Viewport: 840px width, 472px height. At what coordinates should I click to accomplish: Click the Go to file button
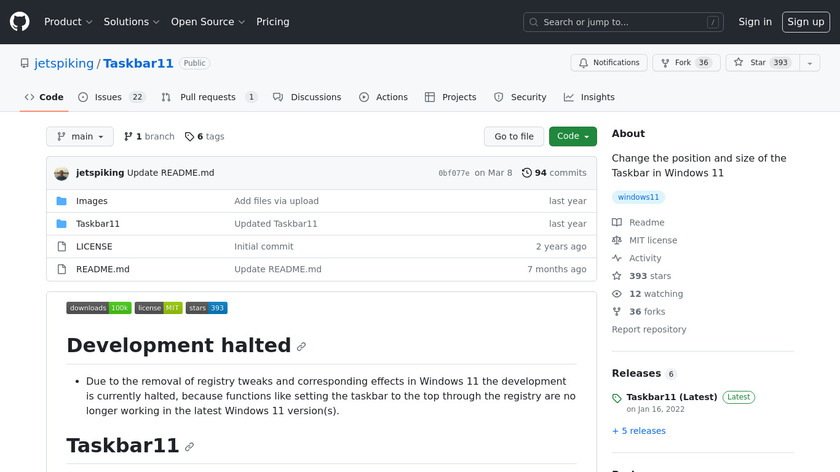(x=514, y=137)
